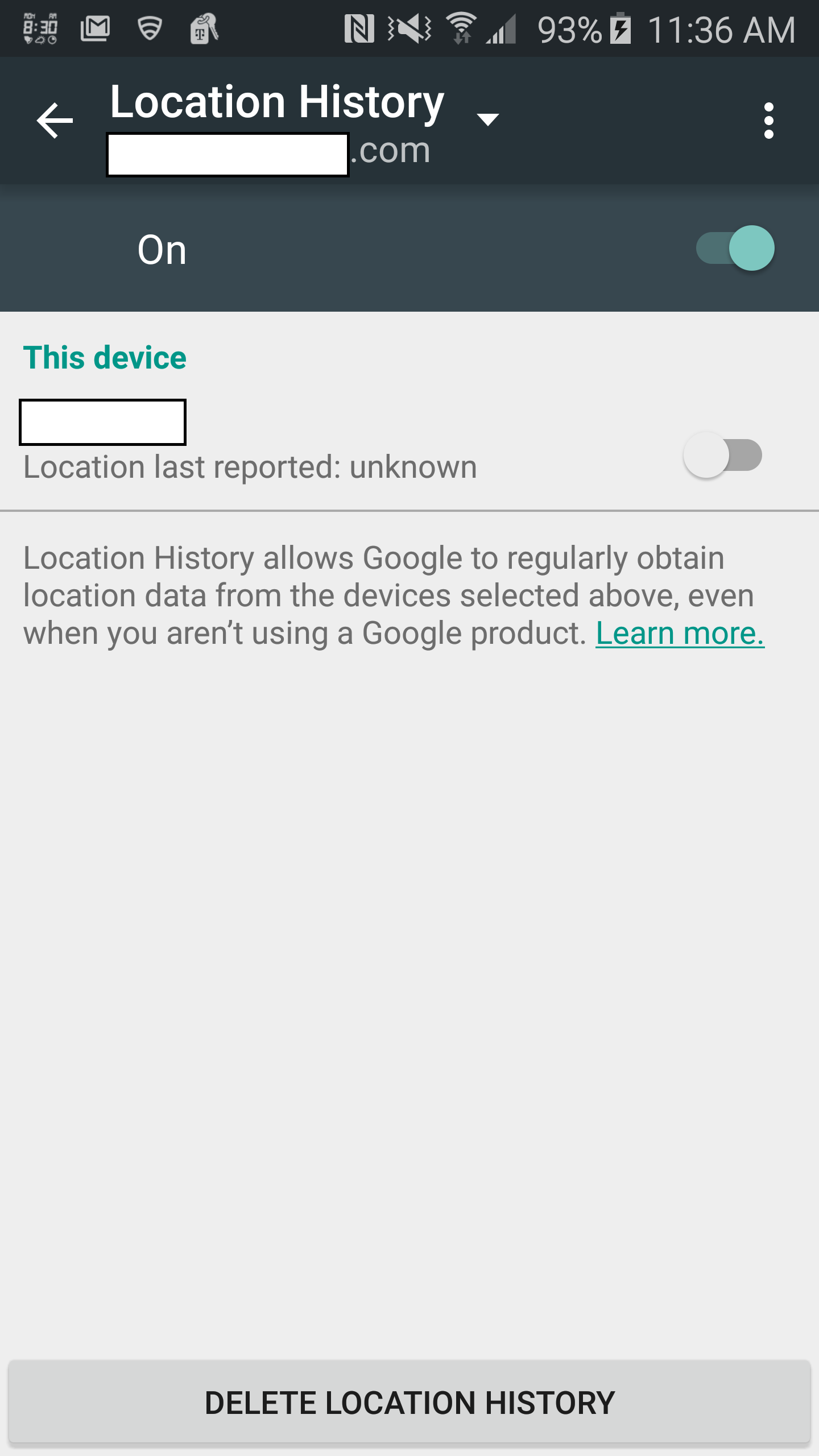Turn off the main Location History switch
The height and width of the screenshot is (1456, 819).
pyautogui.click(x=735, y=248)
